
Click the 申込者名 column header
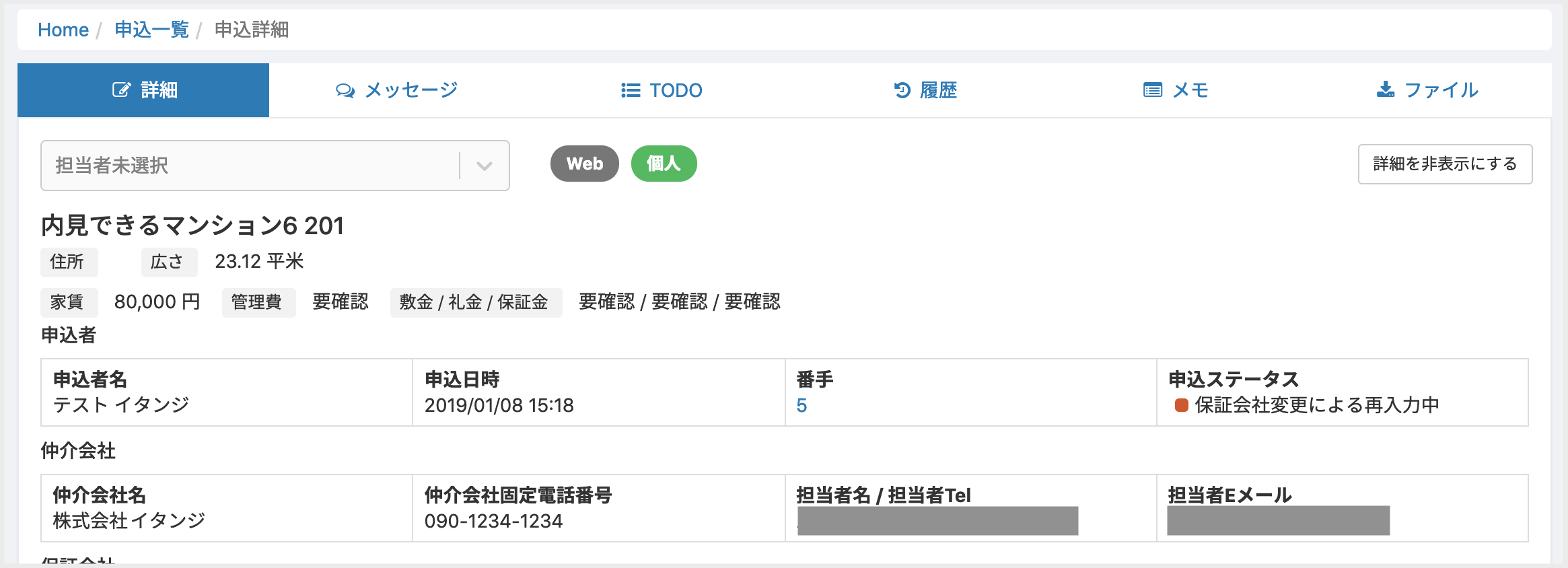(x=90, y=380)
